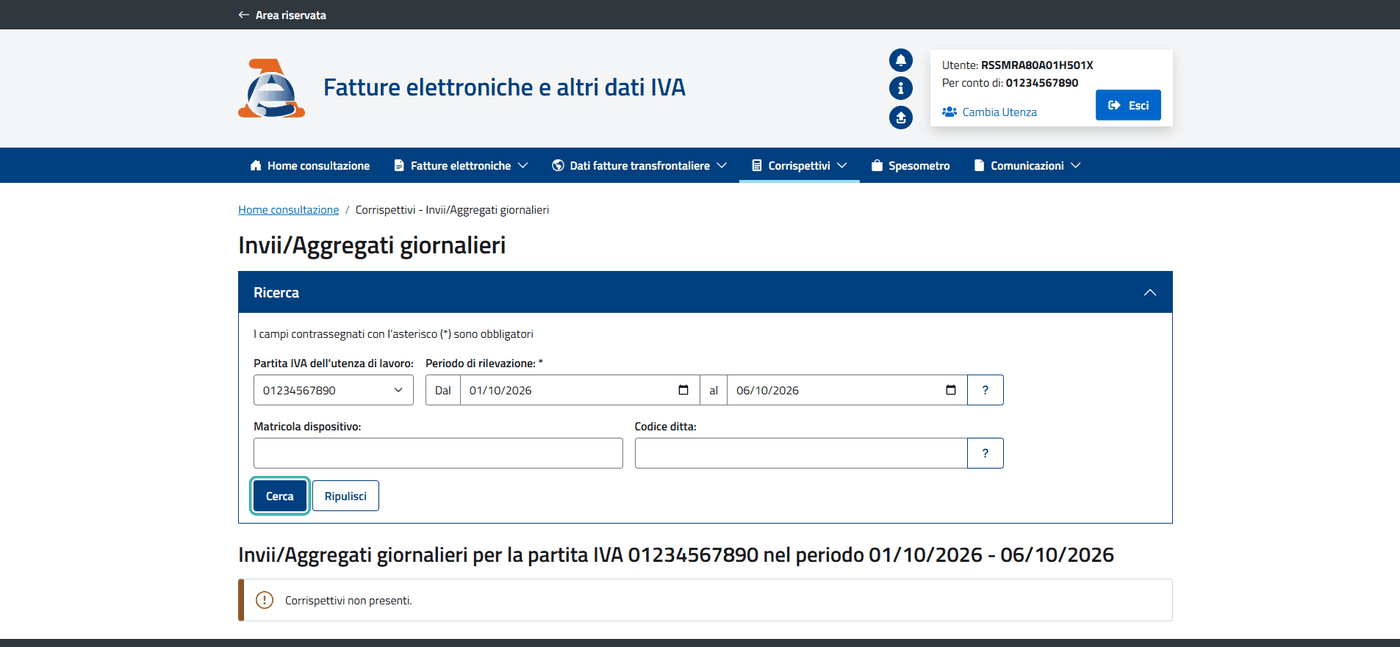This screenshot has width=1400, height=647.
Task: Click the Esci logout button
Action: [1128, 105]
